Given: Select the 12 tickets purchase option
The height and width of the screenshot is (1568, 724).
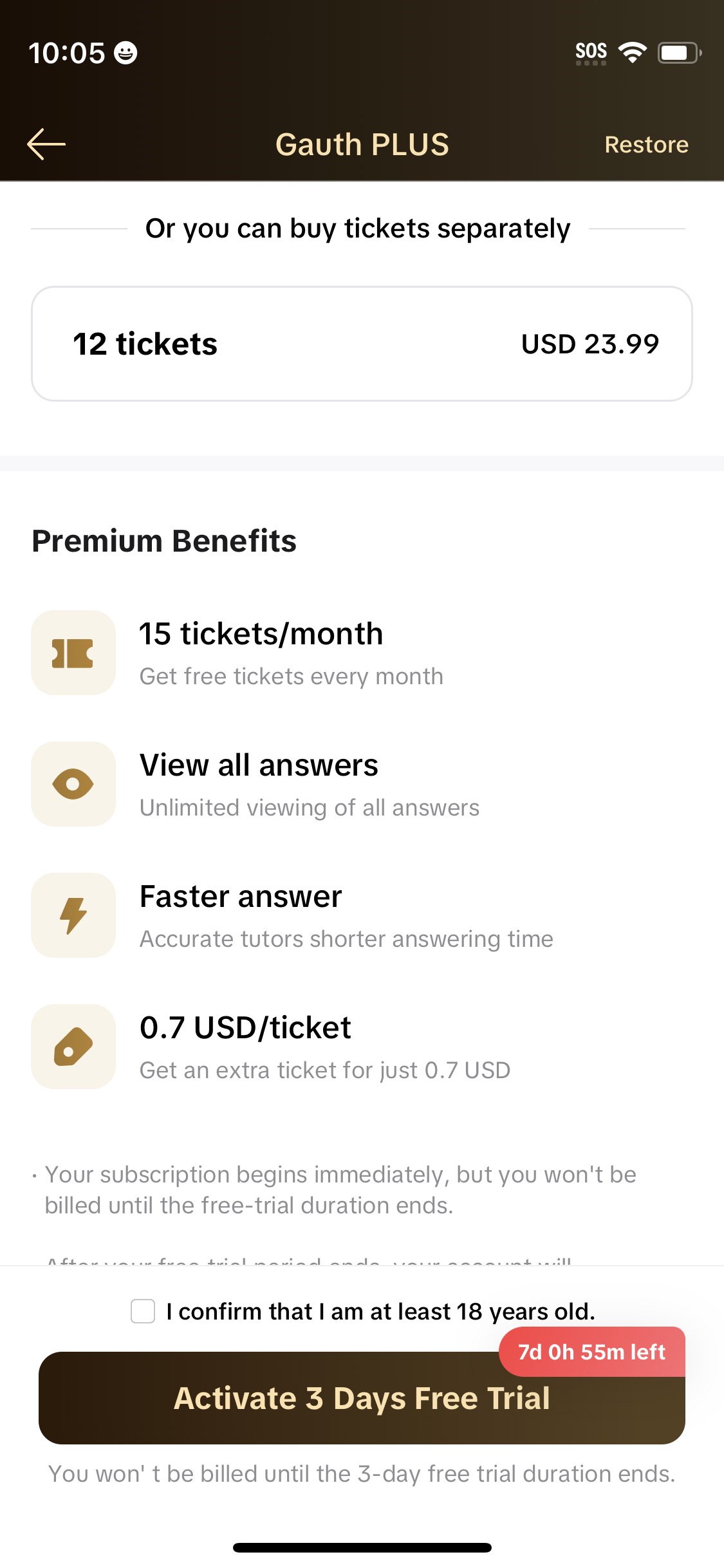Looking at the screenshot, I should (x=362, y=344).
